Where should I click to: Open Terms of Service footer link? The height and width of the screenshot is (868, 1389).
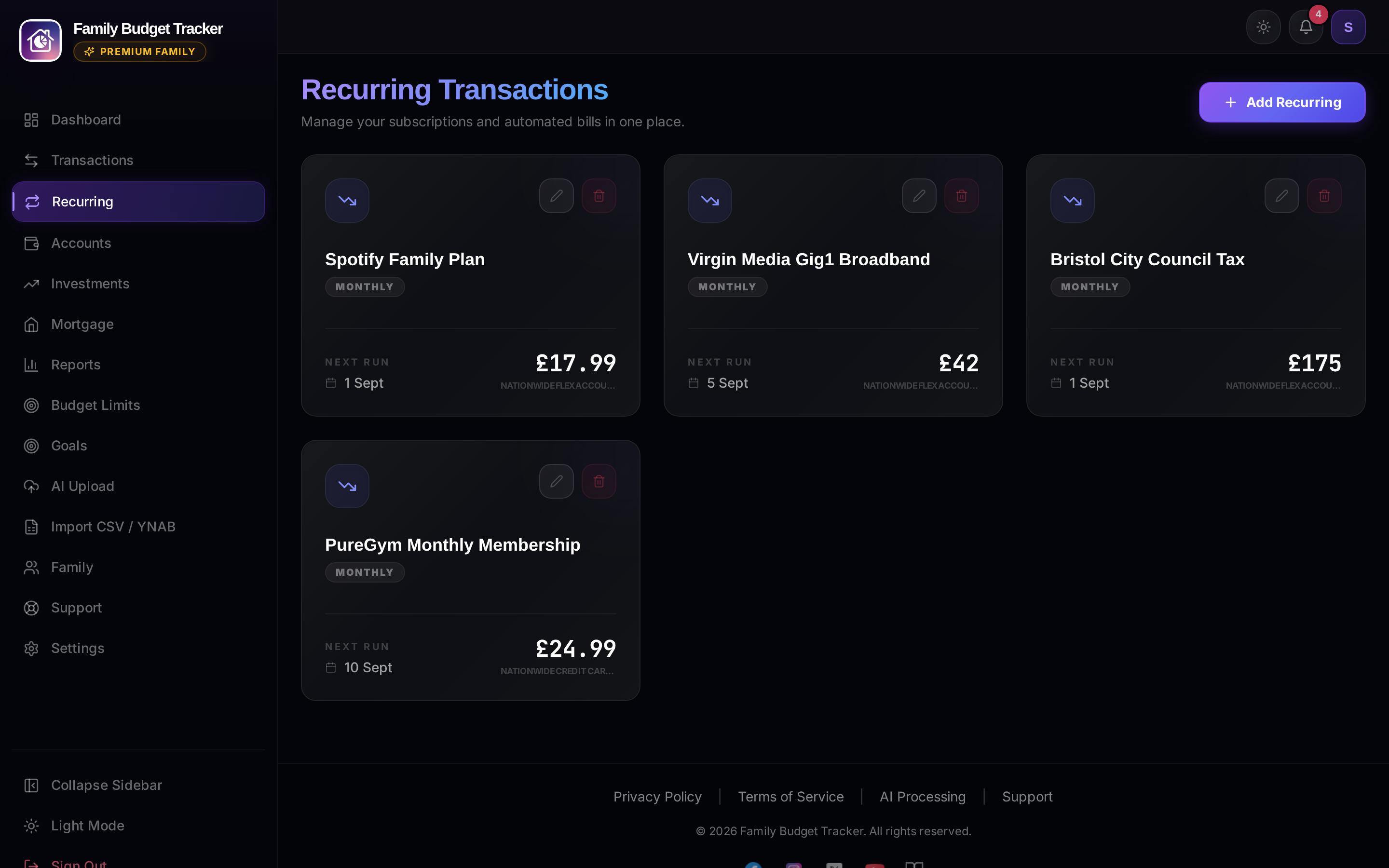click(790, 797)
